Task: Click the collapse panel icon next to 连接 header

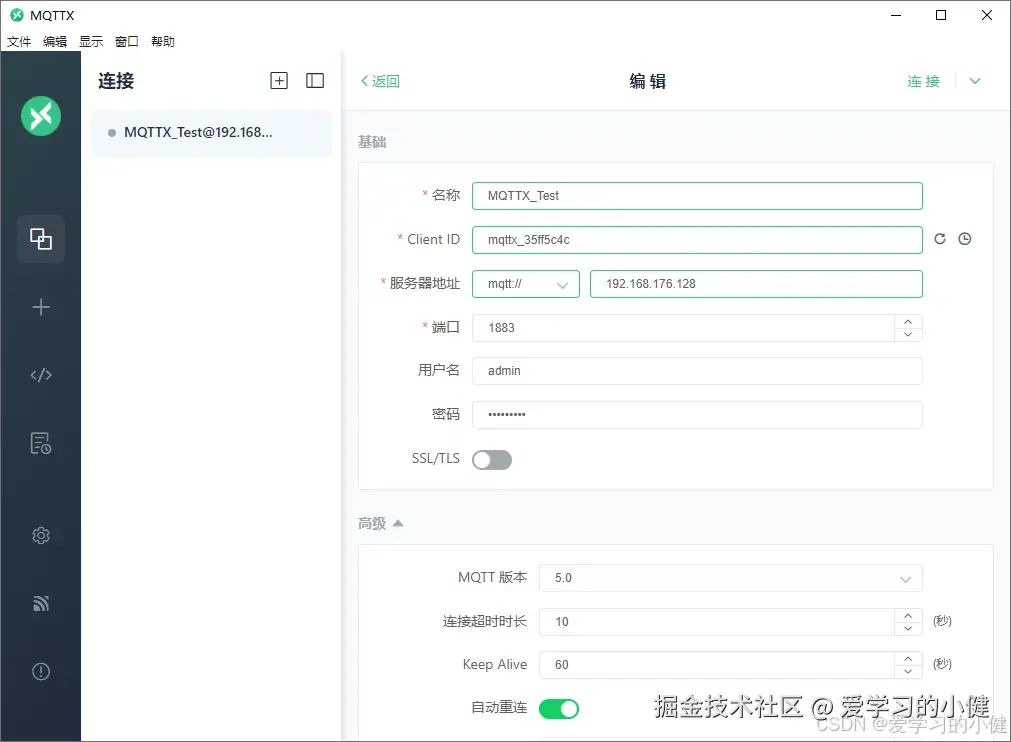Action: 315,81
